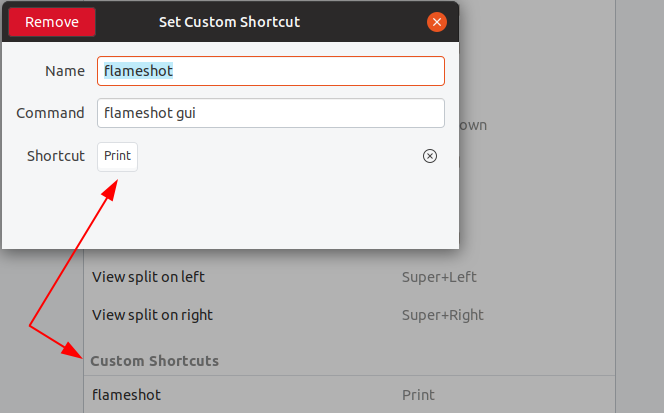The image size is (664, 413).
Task: Clear the shortcut with the circled x icon
Action: [429, 156]
